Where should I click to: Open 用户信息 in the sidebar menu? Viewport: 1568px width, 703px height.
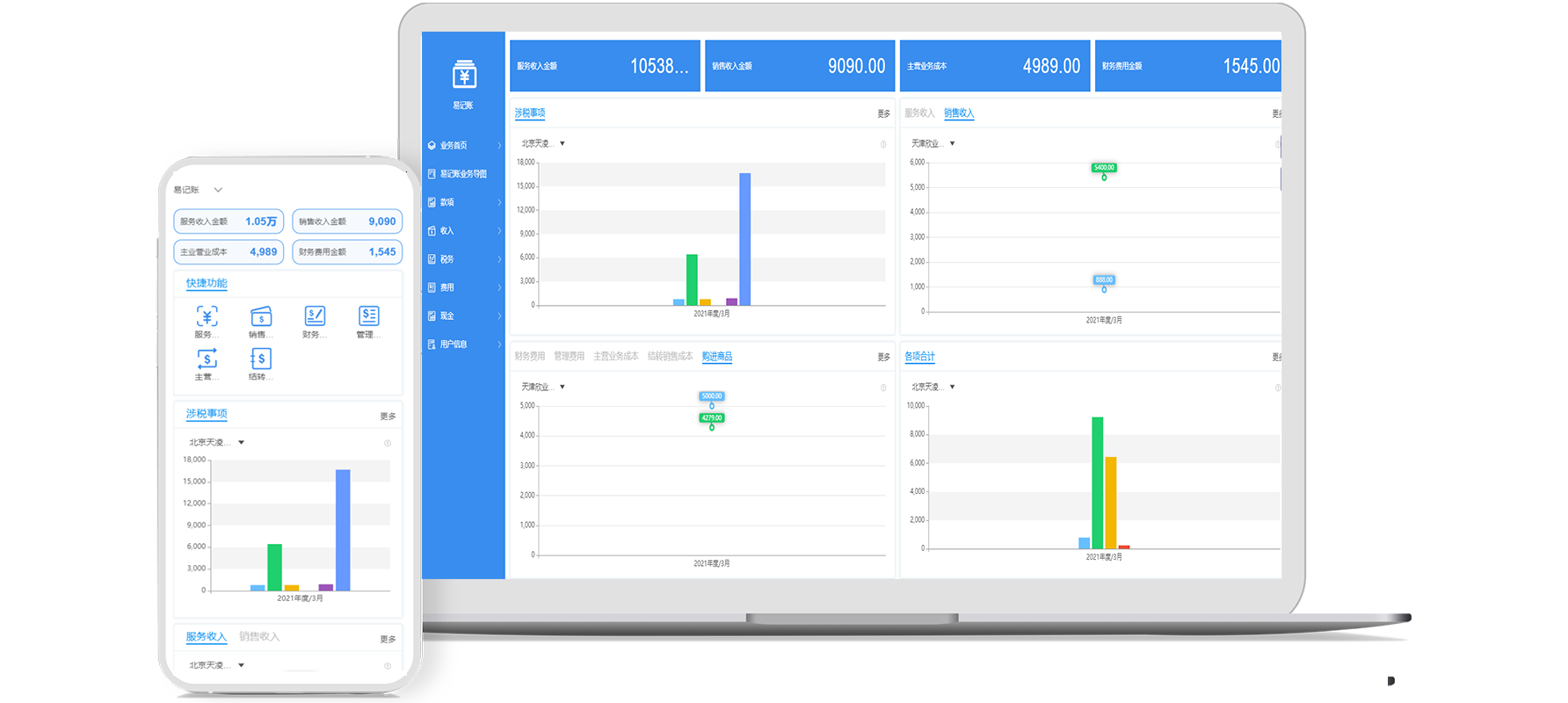[463, 344]
